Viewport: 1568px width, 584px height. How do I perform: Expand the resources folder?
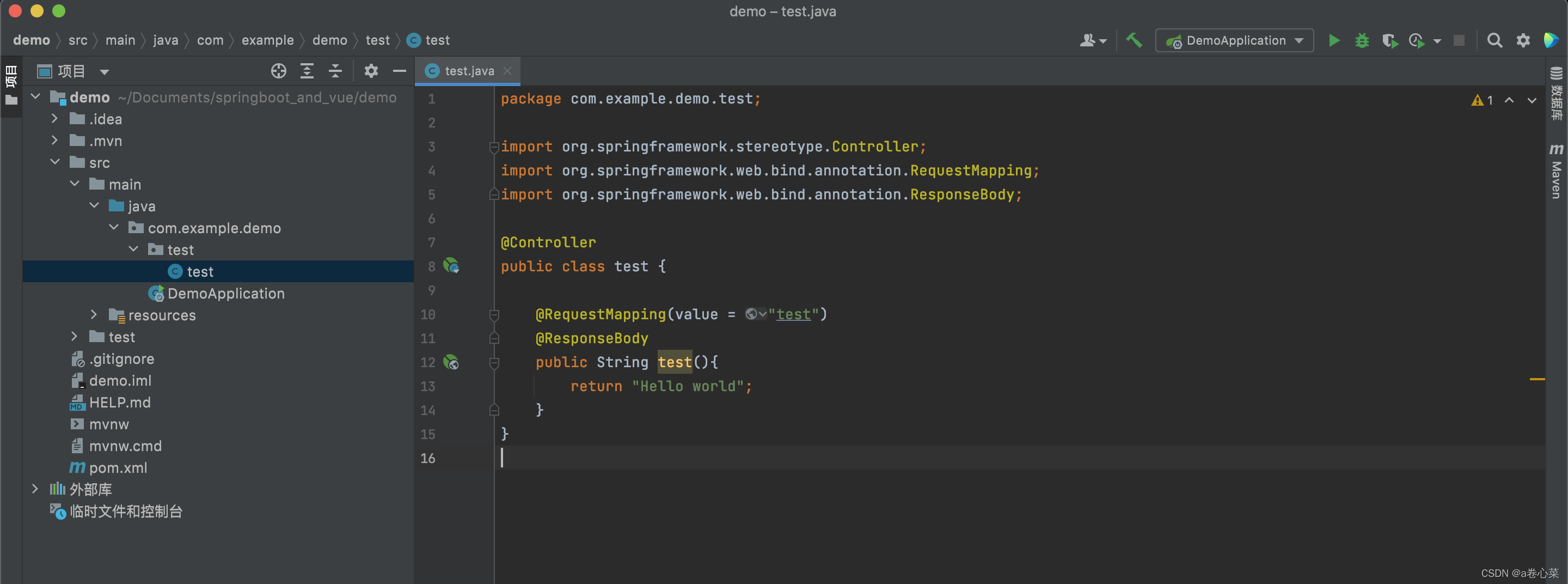[x=94, y=315]
